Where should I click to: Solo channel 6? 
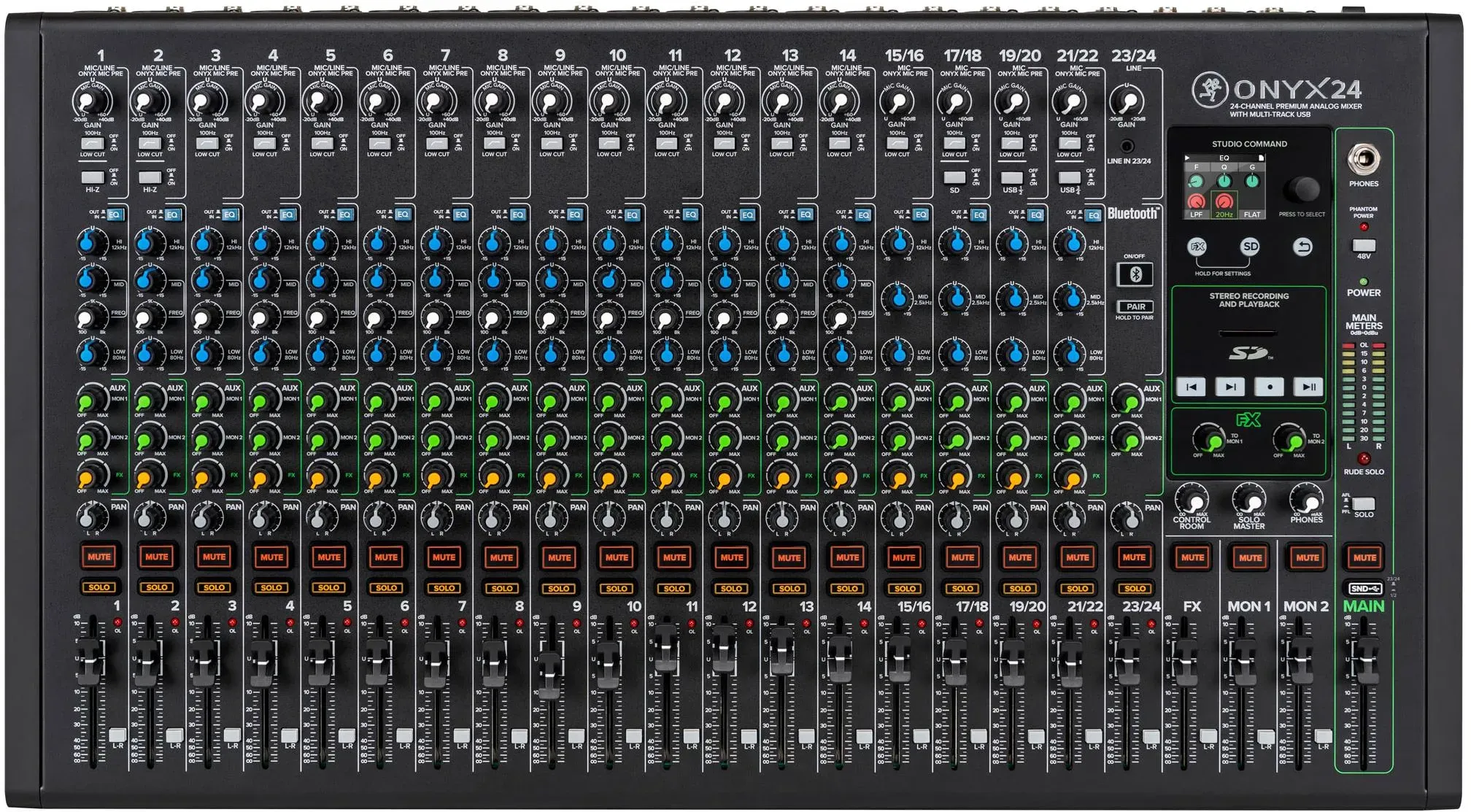point(386,588)
